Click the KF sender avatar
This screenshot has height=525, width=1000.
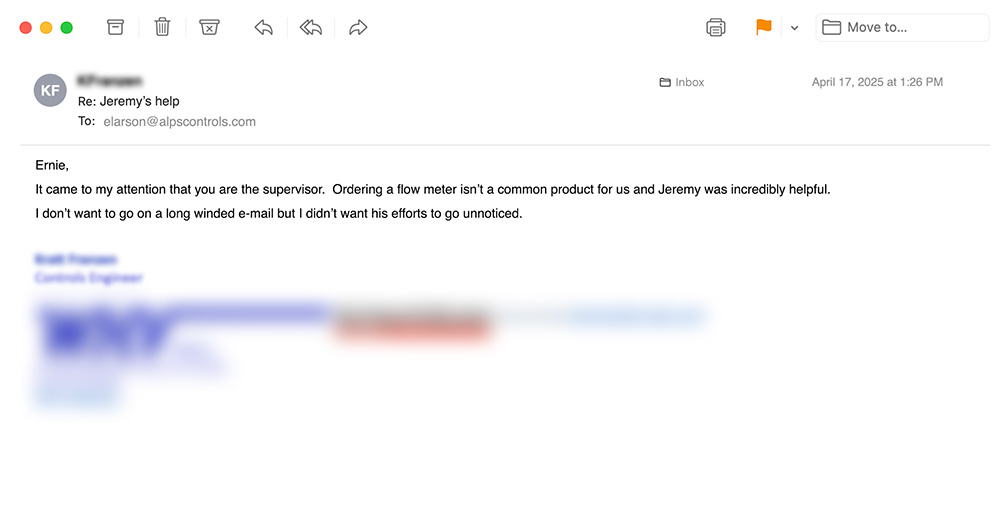coord(50,90)
